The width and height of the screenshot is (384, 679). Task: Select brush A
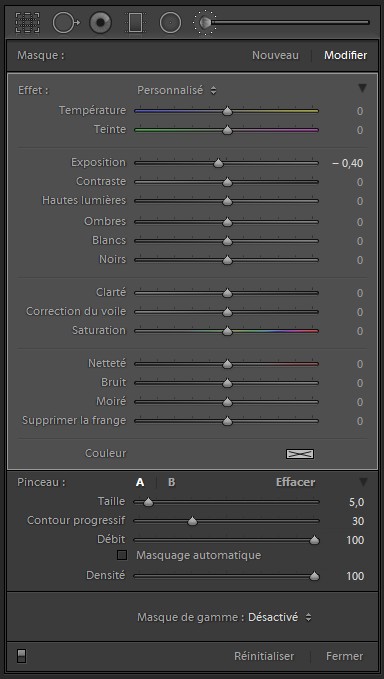pyautogui.click(x=140, y=482)
